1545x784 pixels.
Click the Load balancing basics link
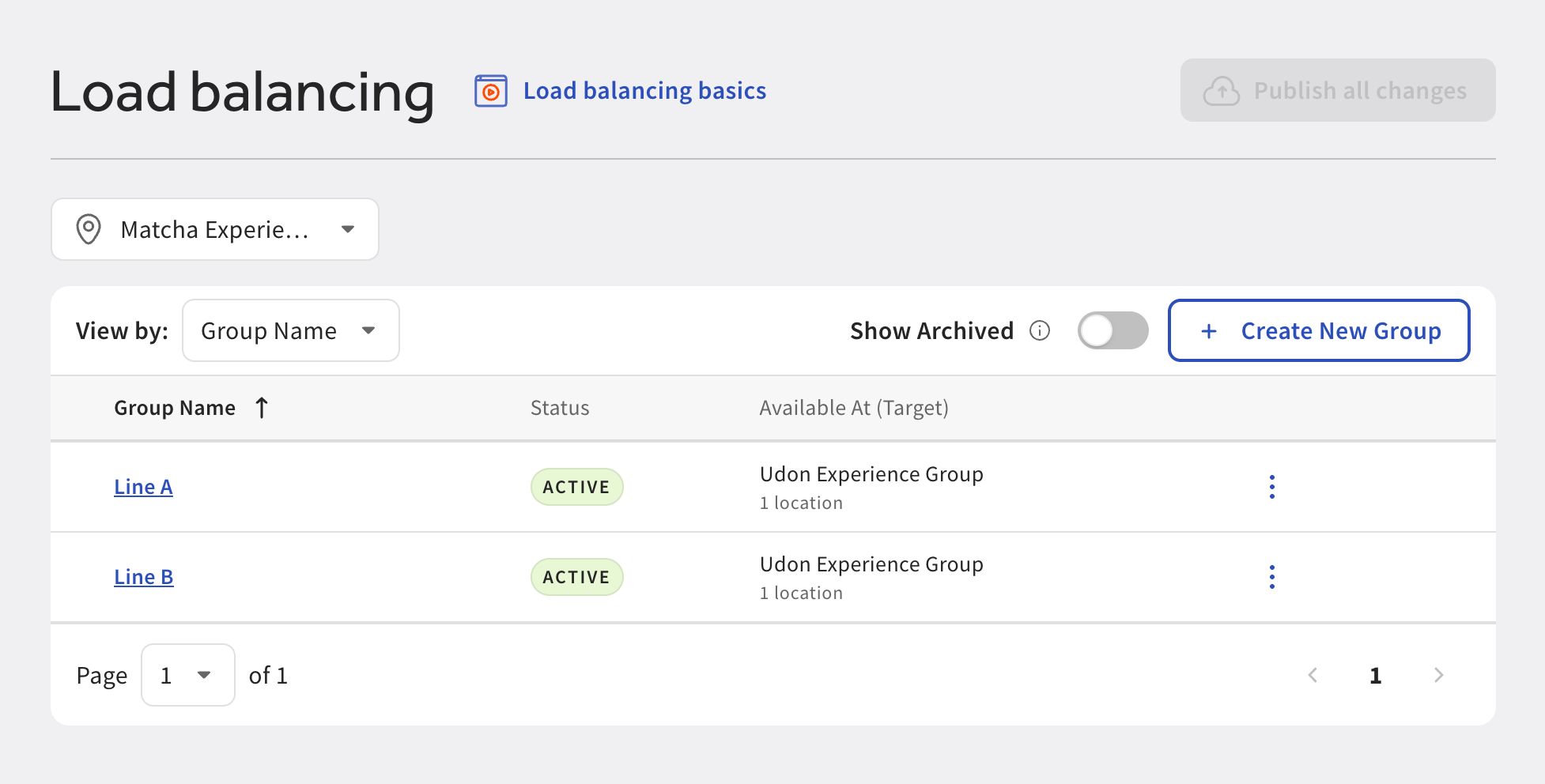644,91
